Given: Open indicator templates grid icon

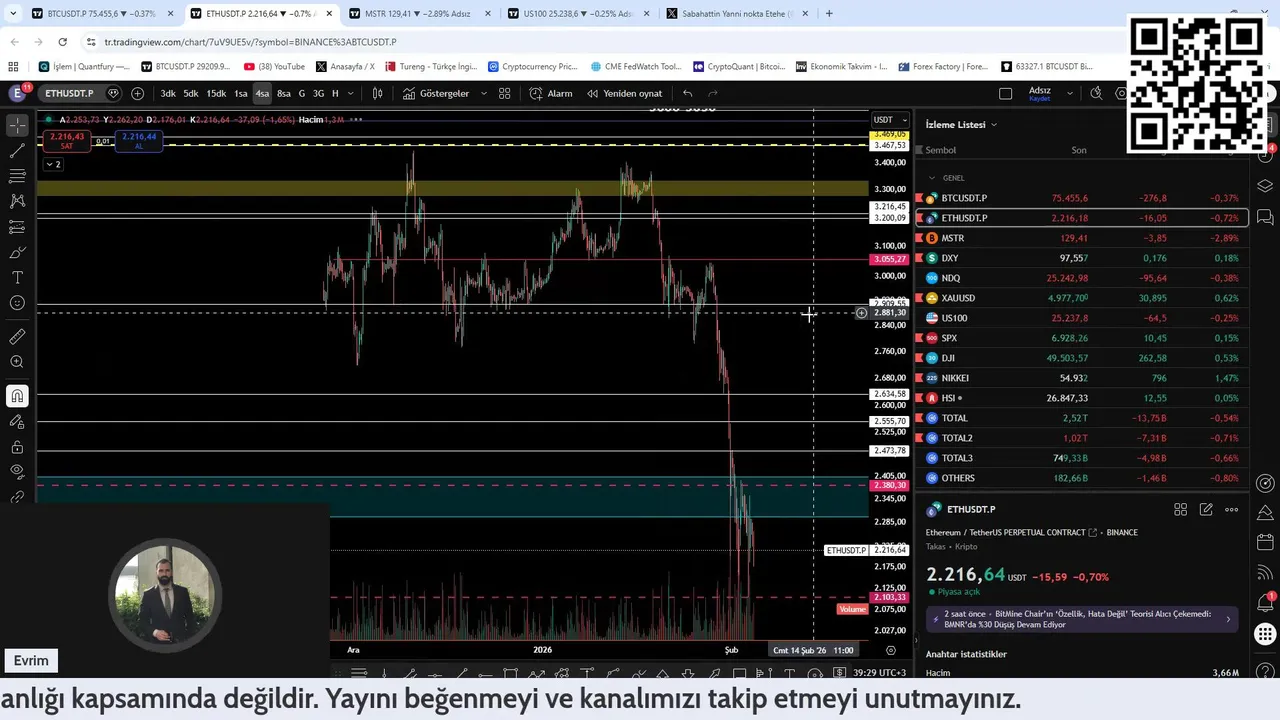Looking at the screenshot, I should (x=505, y=93).
